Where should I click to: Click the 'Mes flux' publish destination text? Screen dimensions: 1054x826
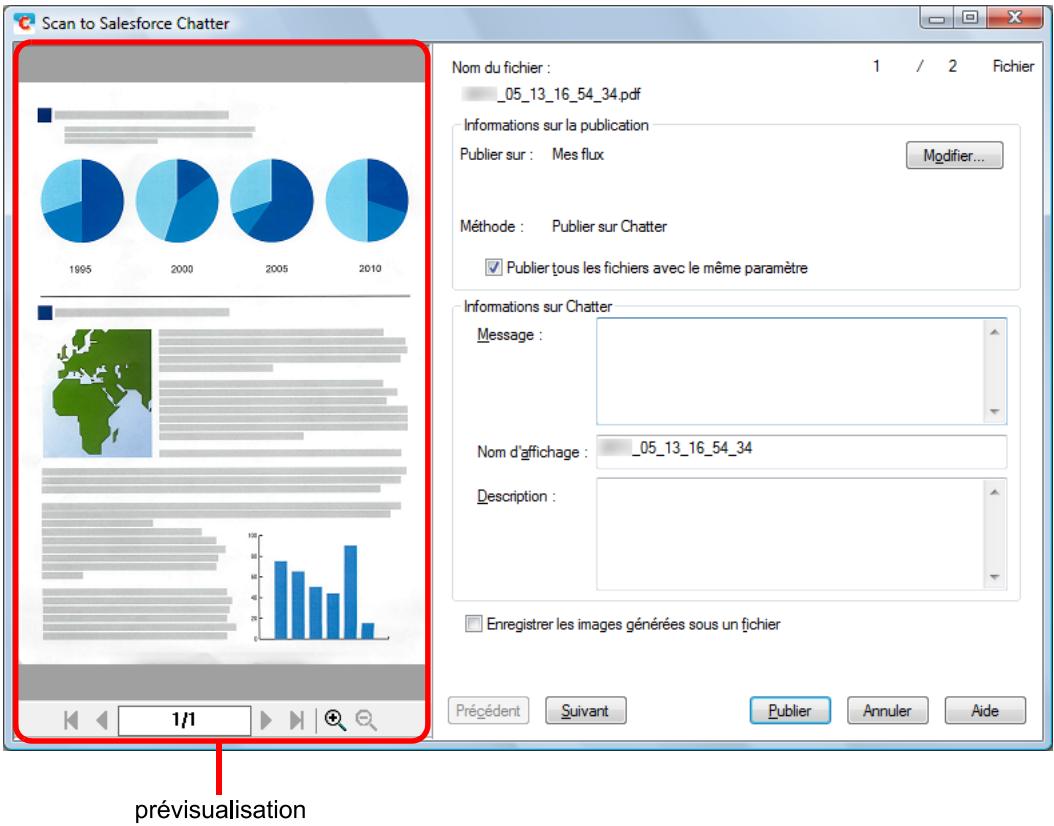(578, 155)
